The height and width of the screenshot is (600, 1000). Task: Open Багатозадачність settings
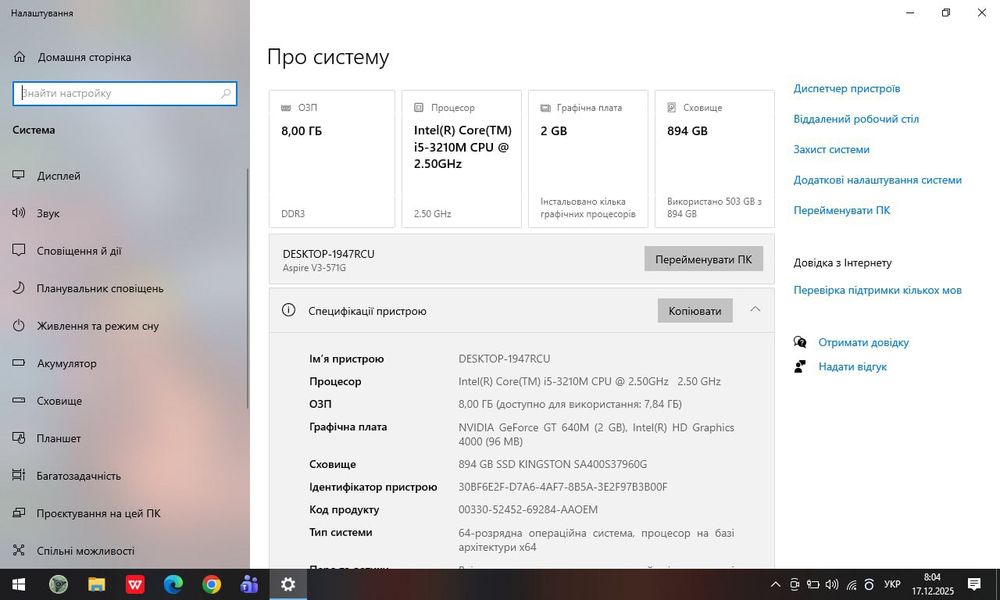[78, 476]
